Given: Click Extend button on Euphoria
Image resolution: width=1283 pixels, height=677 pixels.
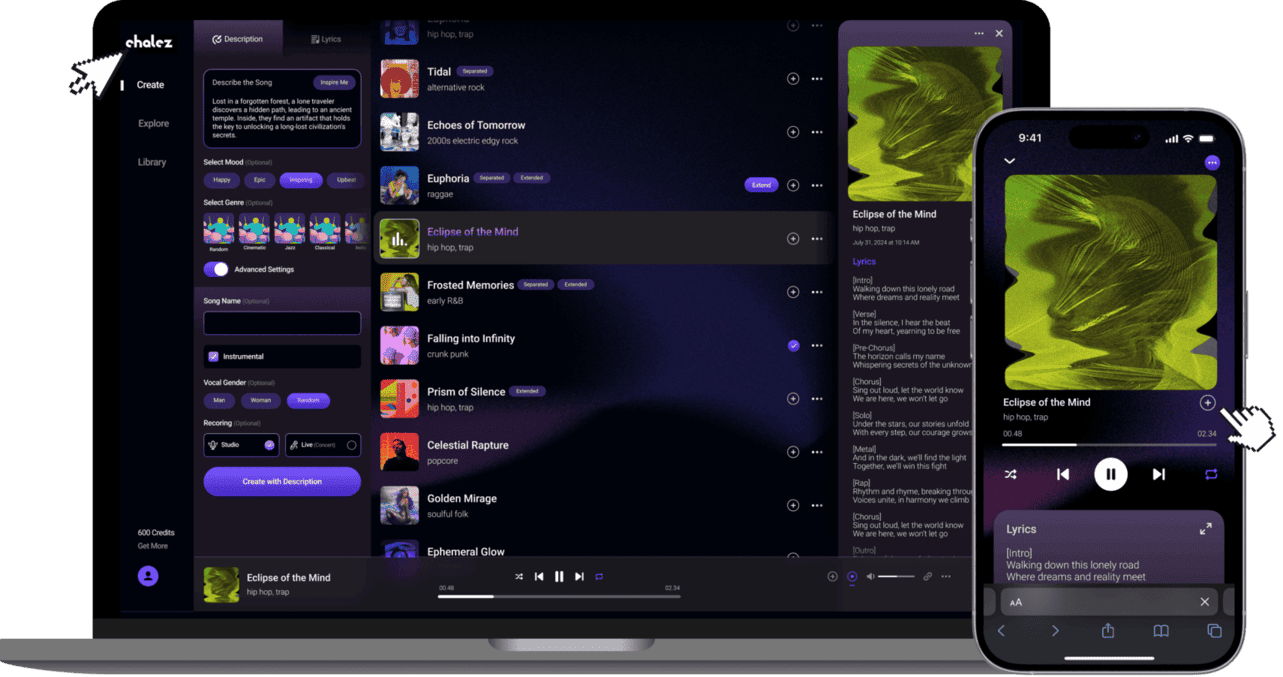Looking at the screenshot, I should tap(761, 185).
